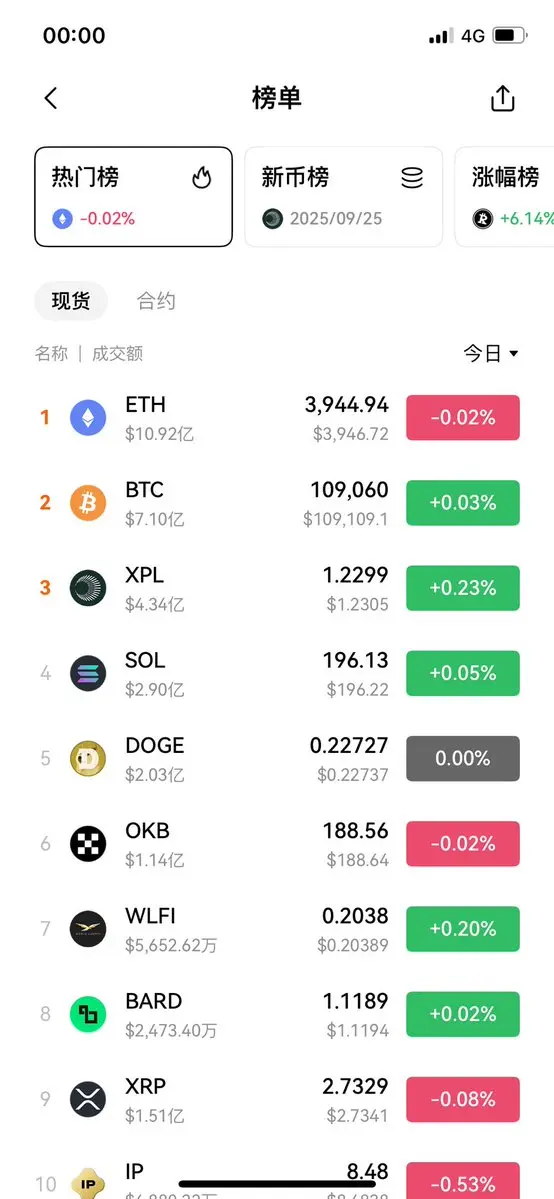This screenshot has width=554, height=1199.
Task: Tap the Bitcoin orange logo
Action: click(88, 503)
